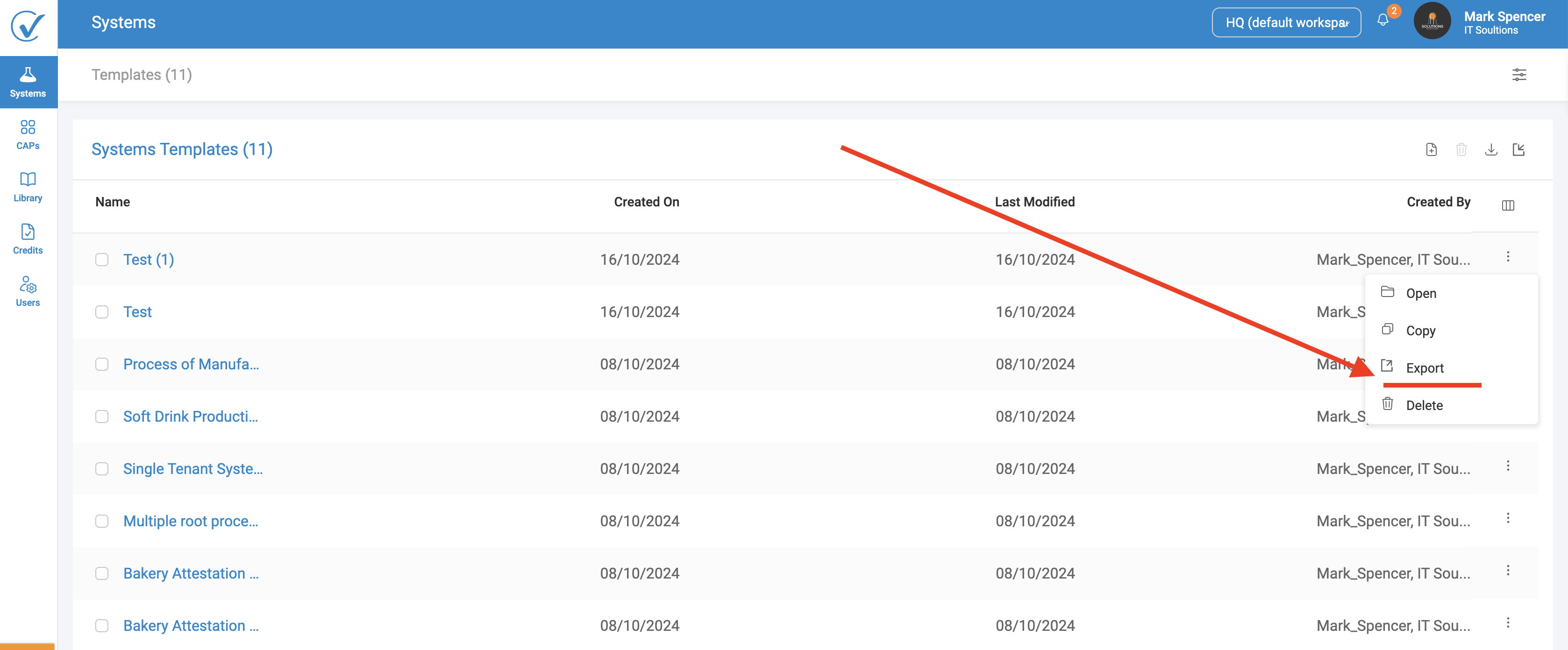Sort by the Created By column header
The width and height of the screenshot is (1568, 650).
tap(1439, 202)
